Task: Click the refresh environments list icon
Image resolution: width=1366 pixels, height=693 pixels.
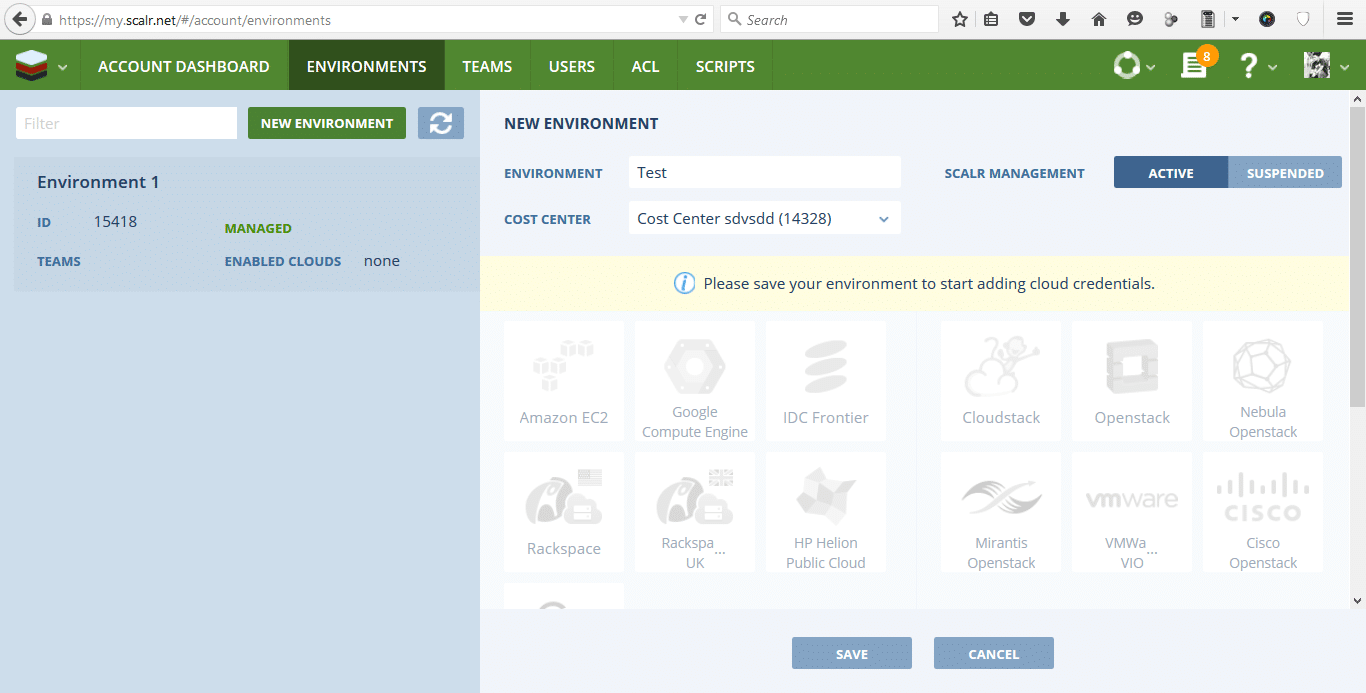Action: pos(440,123)
